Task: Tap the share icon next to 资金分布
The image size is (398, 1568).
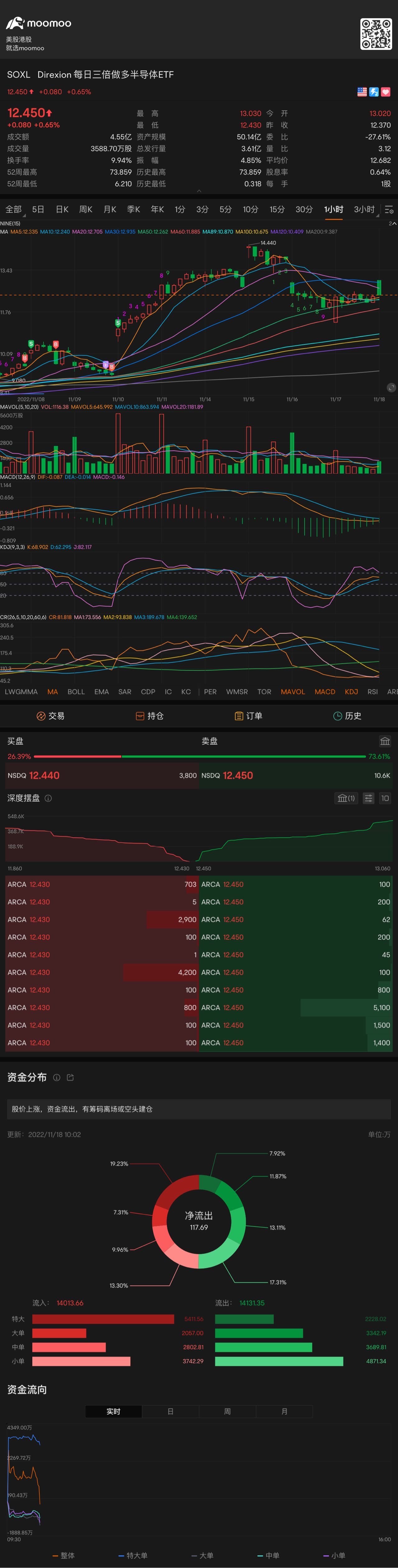Action: pyautogui.click(x=70, y=1077)
